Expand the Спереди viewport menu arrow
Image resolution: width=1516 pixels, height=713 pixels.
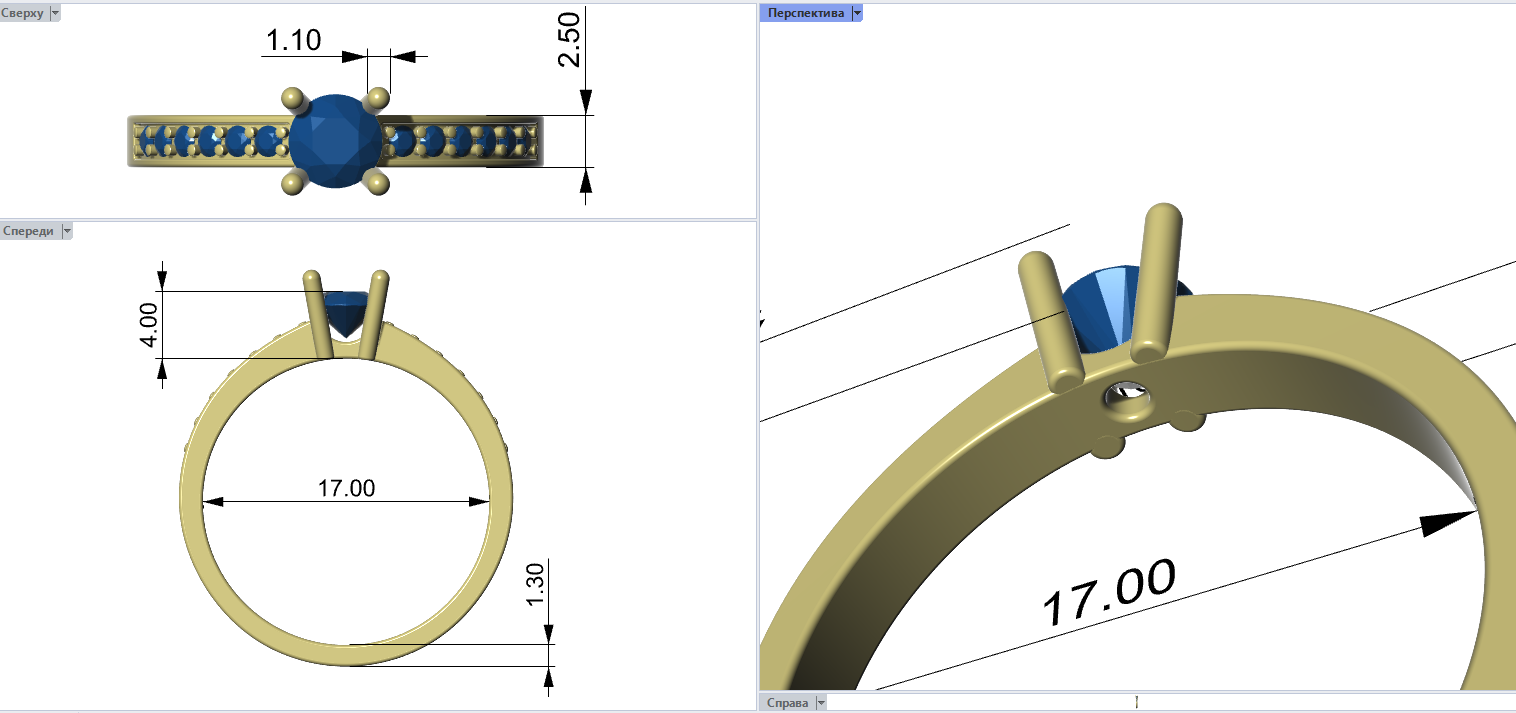[x=67, y=231]
